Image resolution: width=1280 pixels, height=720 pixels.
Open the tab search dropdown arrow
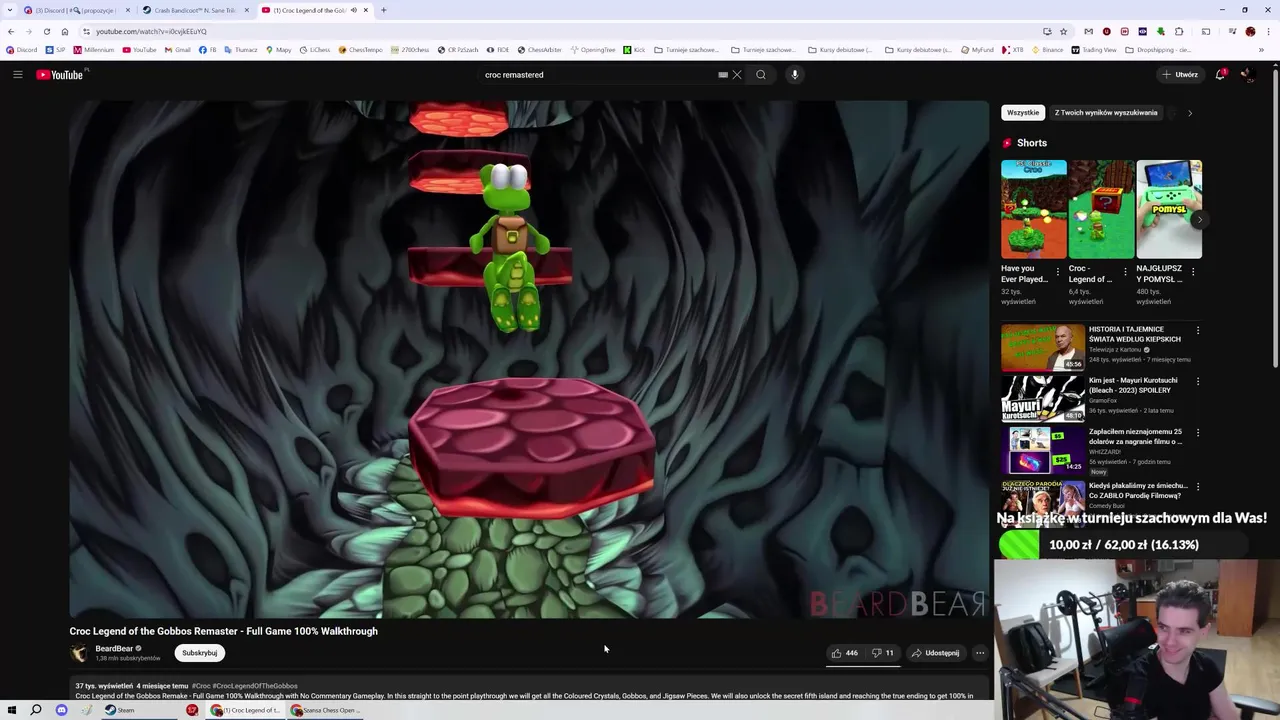(10, 10)
